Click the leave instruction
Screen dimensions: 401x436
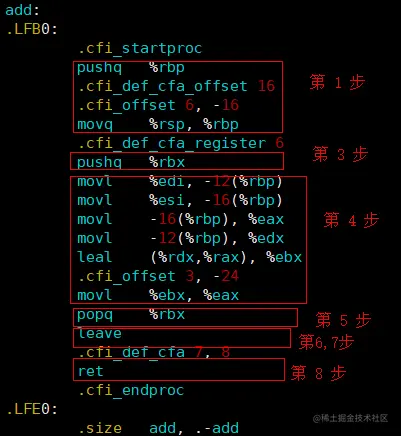[x=100, y=333]
